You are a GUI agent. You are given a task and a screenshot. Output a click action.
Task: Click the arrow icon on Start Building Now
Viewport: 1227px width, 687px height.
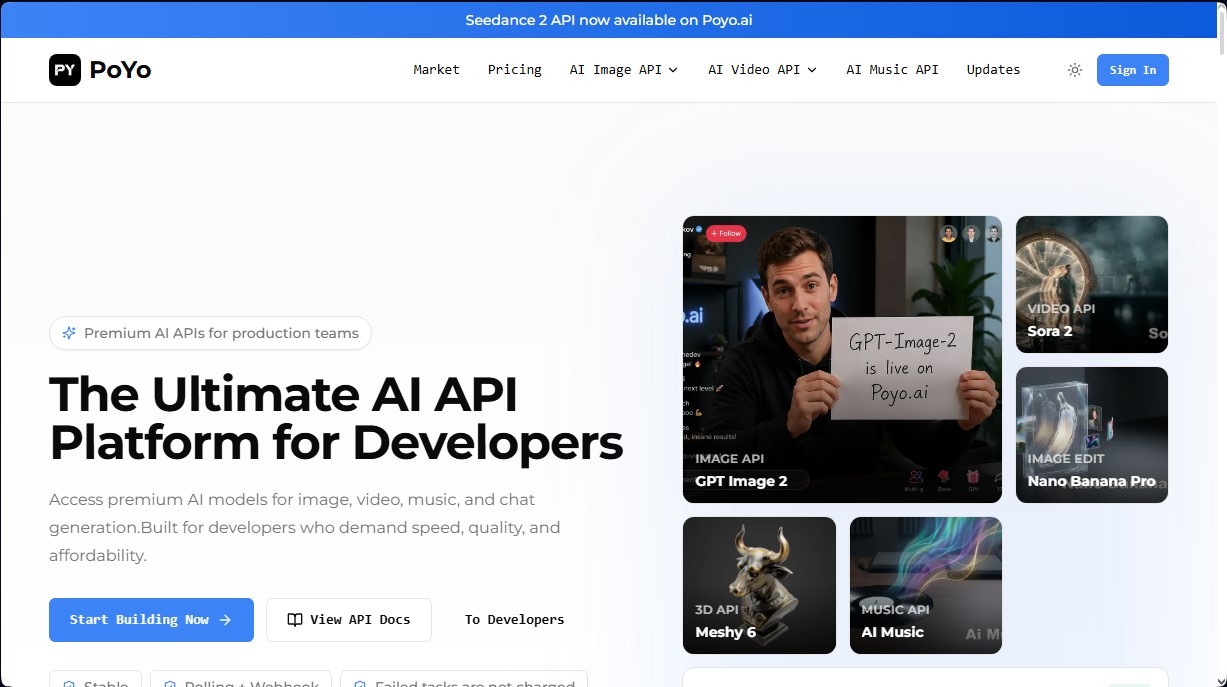click(x=225, y=620)
